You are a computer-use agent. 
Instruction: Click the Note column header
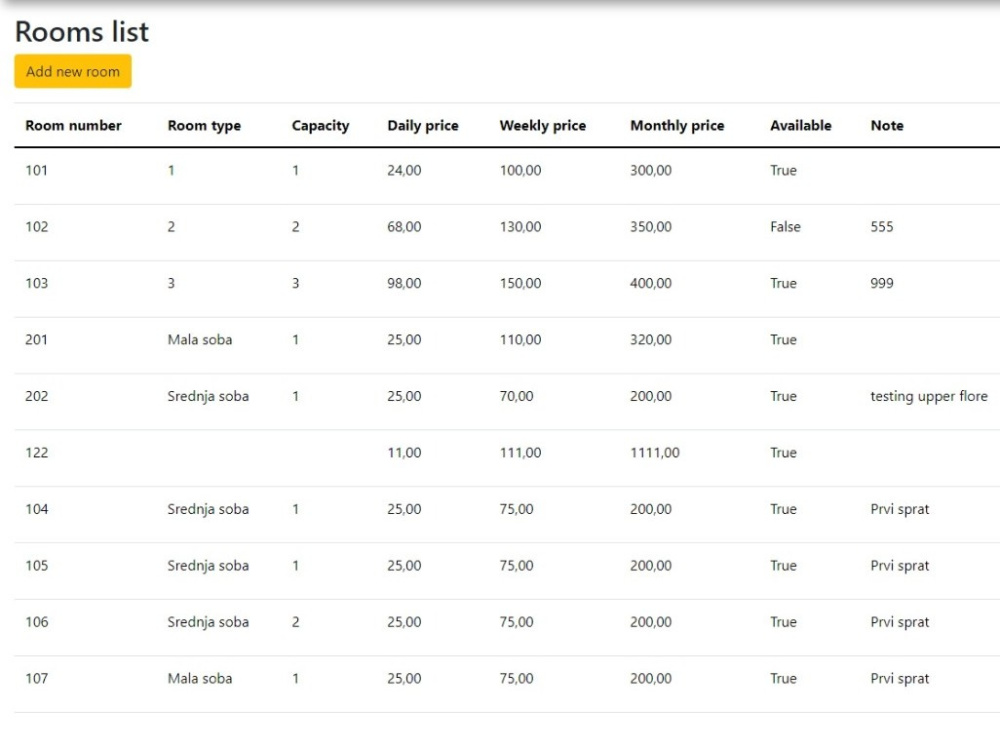(886, 126)
